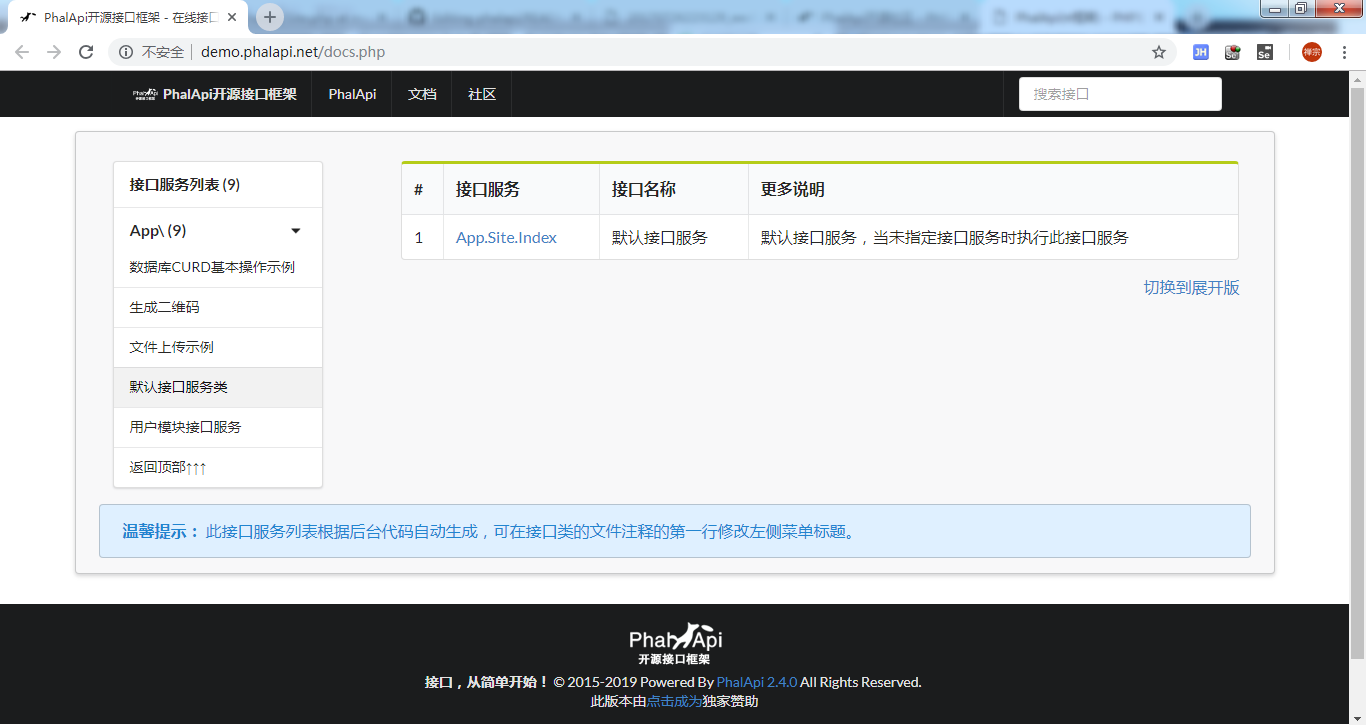Click the page vertical scrollbar
The height and width of the screenshot is (725, 1366).
pyautogui.click(x=1358, y=375)
